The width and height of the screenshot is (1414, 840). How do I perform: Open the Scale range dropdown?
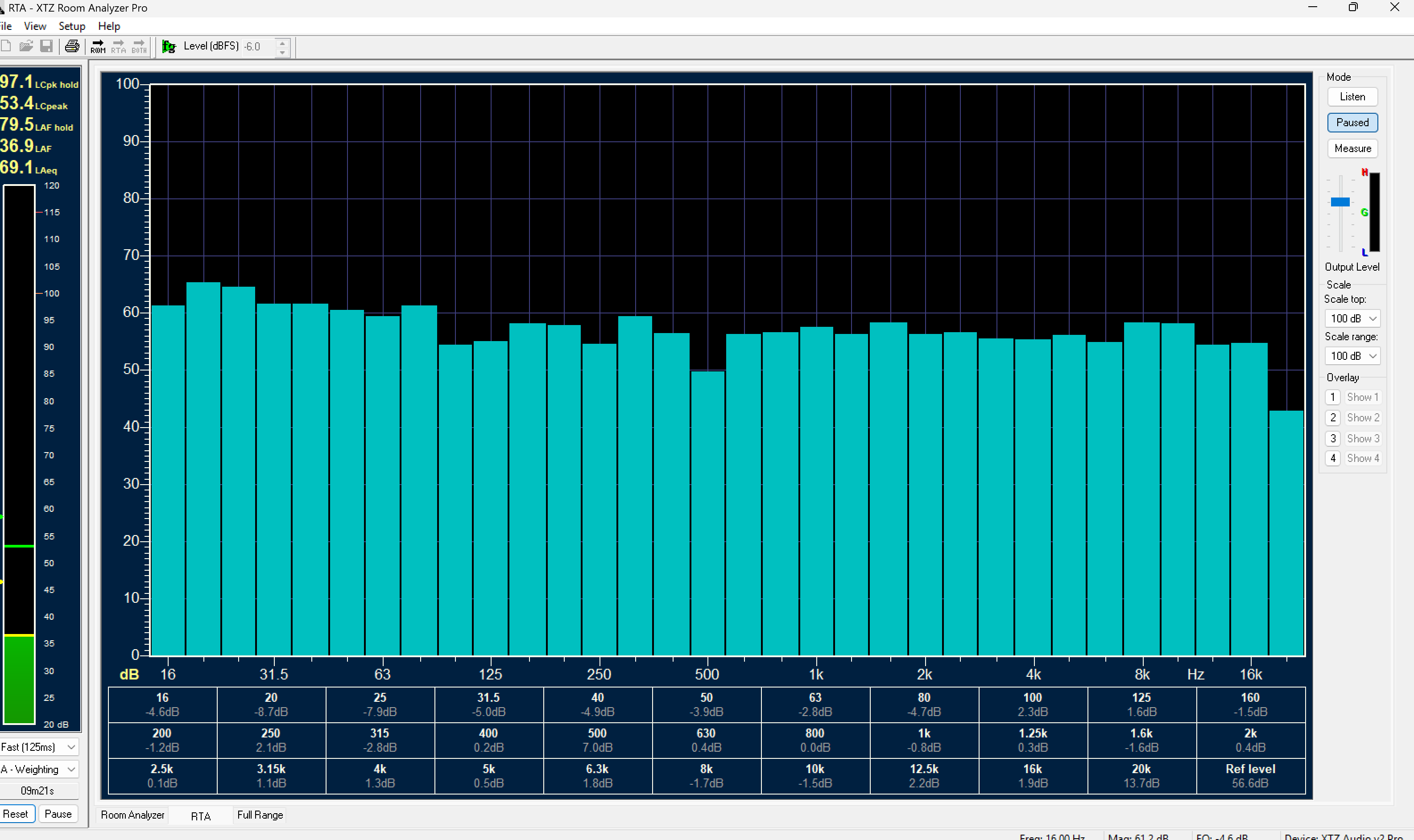[x=1352, y=355]
